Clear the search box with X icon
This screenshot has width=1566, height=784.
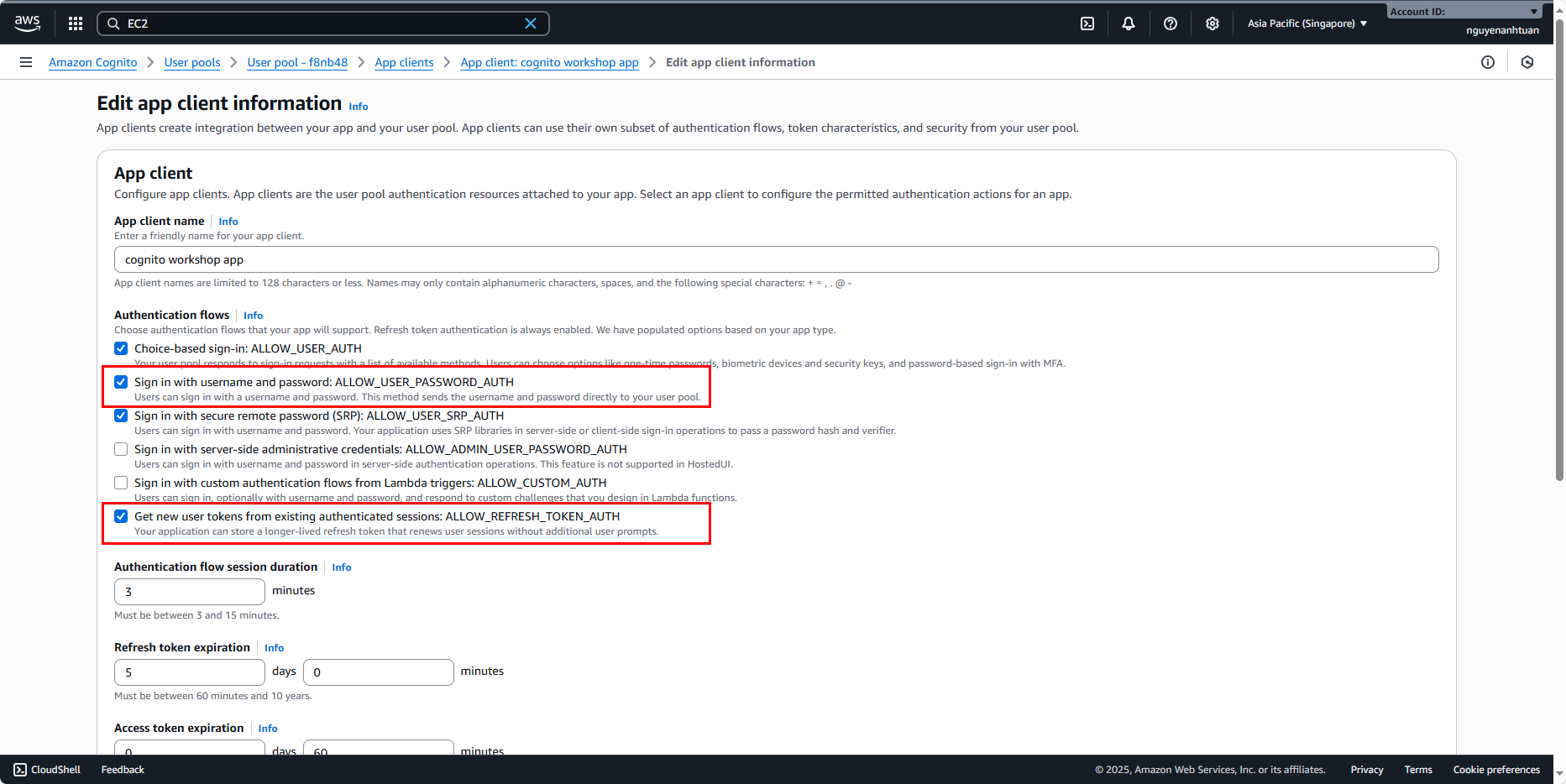point(531,24)
